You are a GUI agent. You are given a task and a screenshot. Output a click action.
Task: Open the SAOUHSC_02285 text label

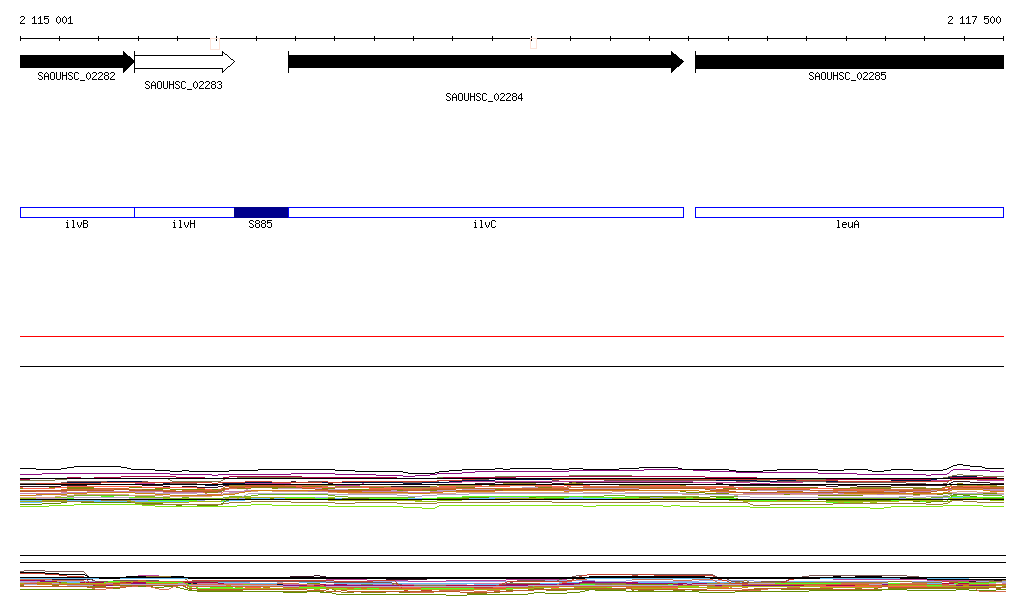(847, 76)
